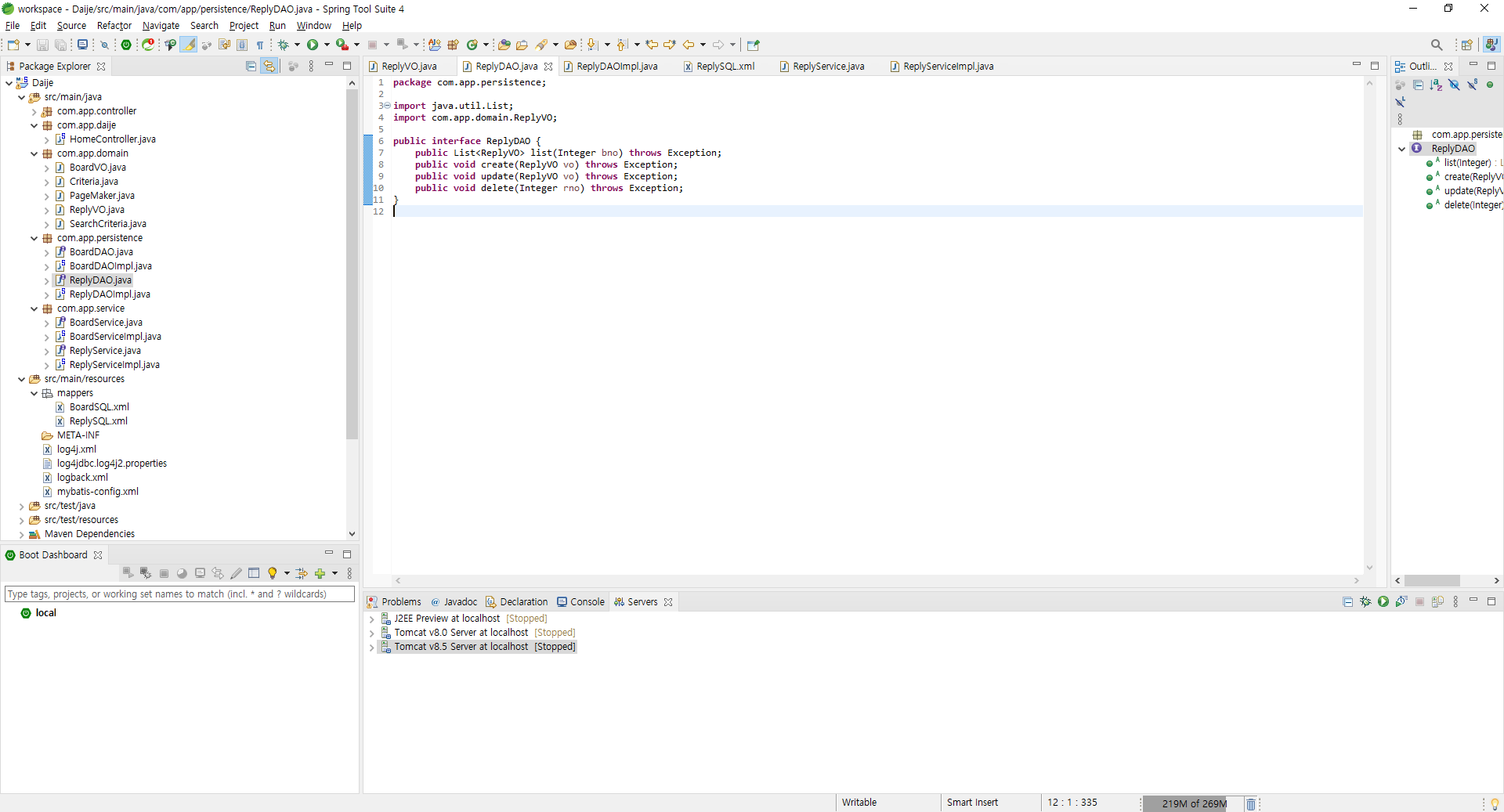The image size is (1504, 812).
Task: Toggle Mark Occurrences highlighter in toolbar
Action: pos(189,45)
